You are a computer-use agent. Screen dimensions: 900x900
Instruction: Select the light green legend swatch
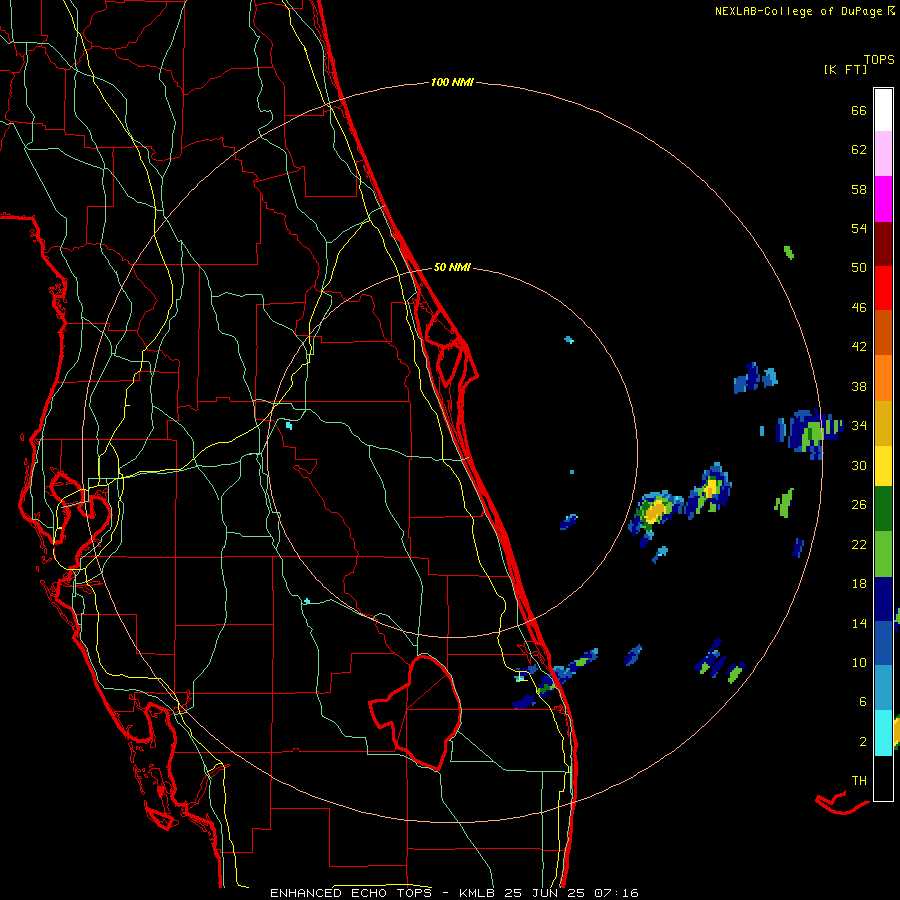pyautogui.click(x=883, y=554)
